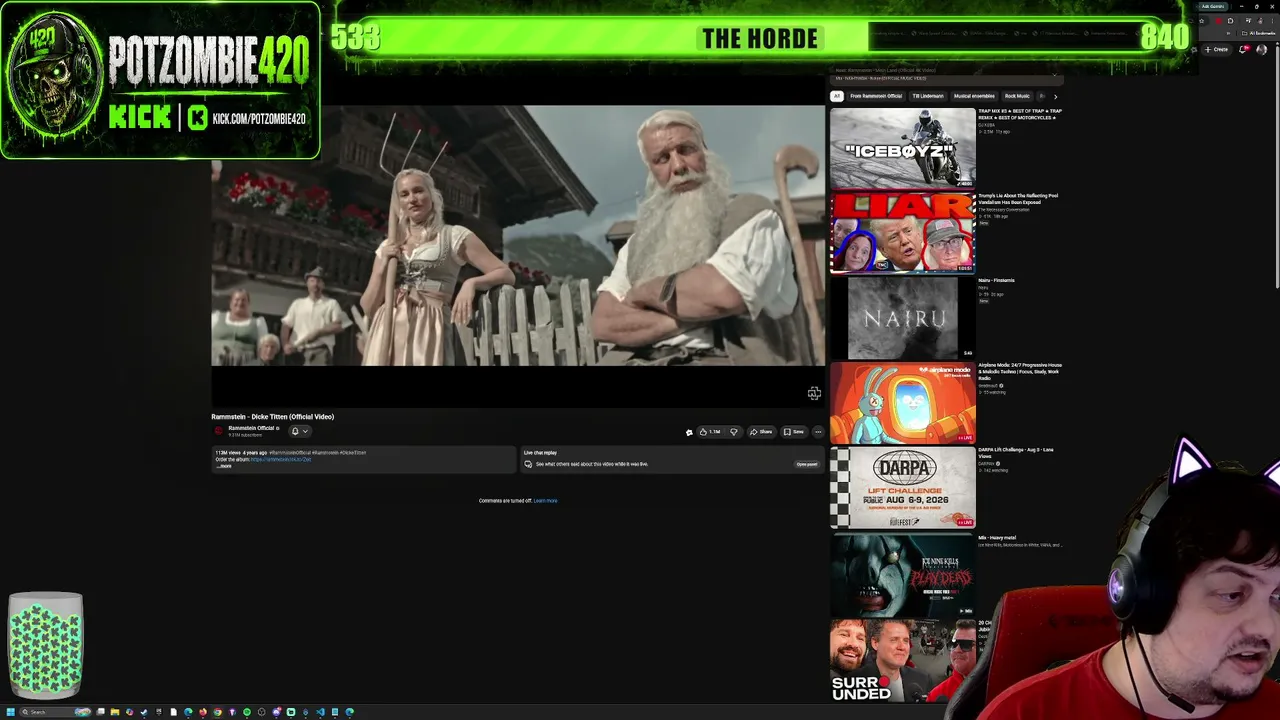The width and height of the screenshot is (1280, 720).
Task: Open the NAIRU video thumbnail
Action: [x=902, y=318]
